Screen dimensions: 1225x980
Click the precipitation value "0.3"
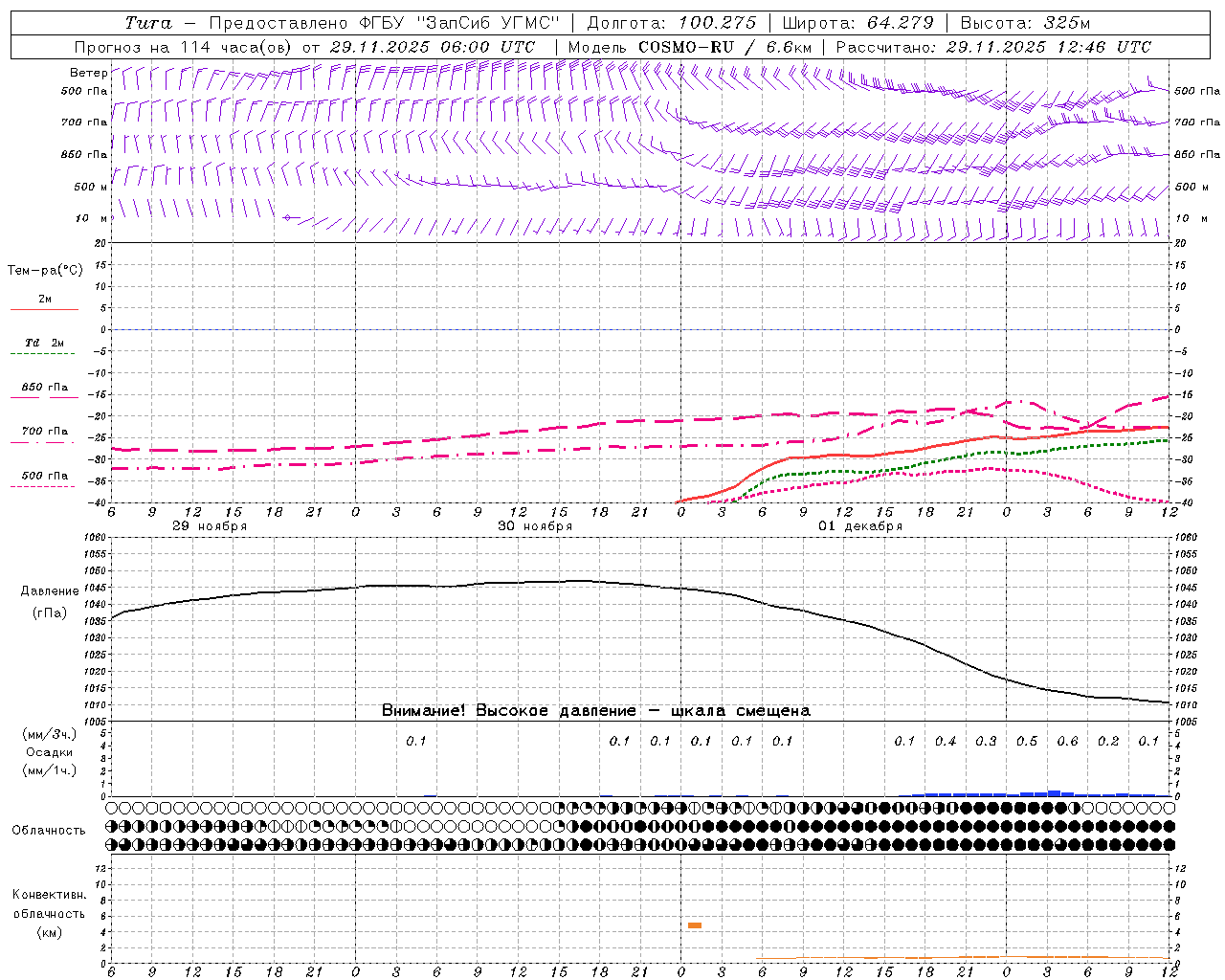(986, 741)
